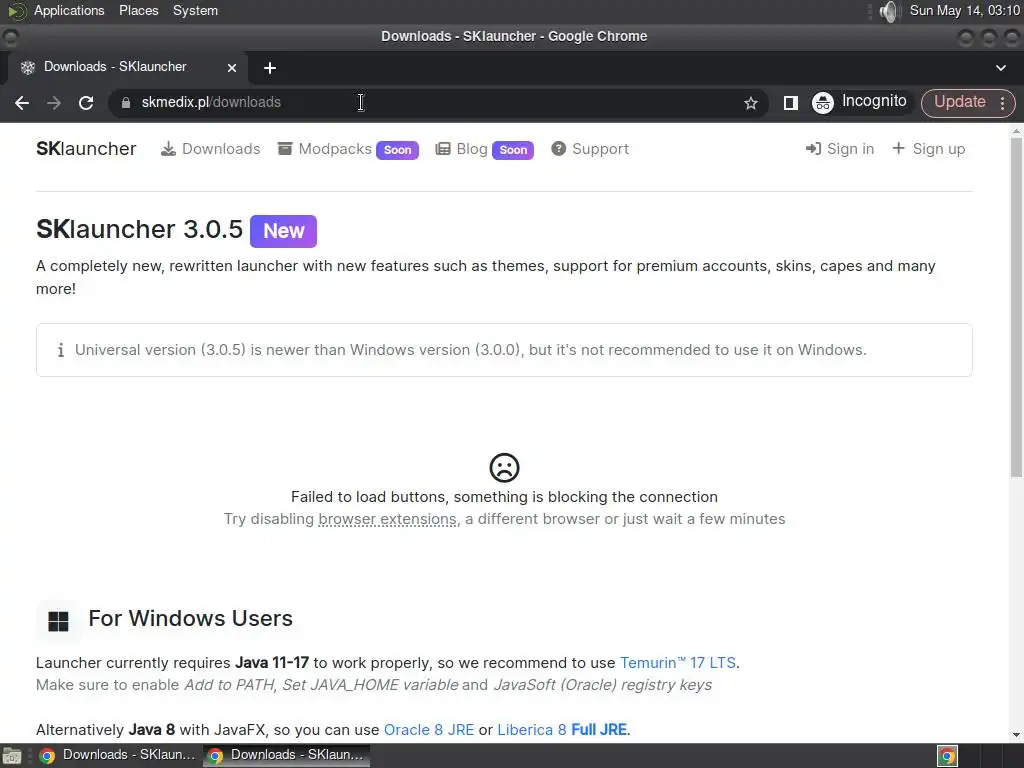Click the browser forward arrow
The width and height of the screenshot is (1024, 768).
(x=54, y=103)
